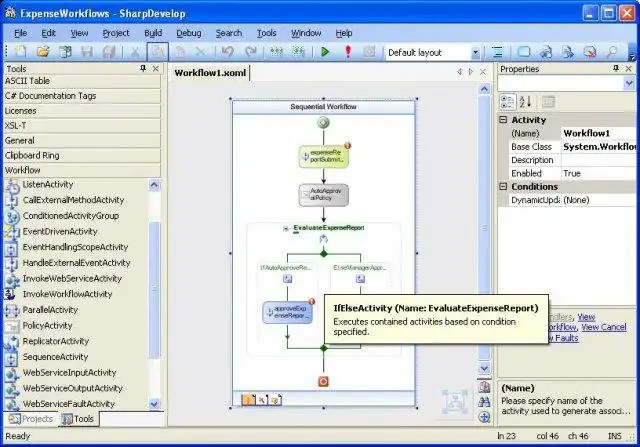Collapse the Activity property category
Image resolution: width=640 pixels, height=447 pixels.
503,120
